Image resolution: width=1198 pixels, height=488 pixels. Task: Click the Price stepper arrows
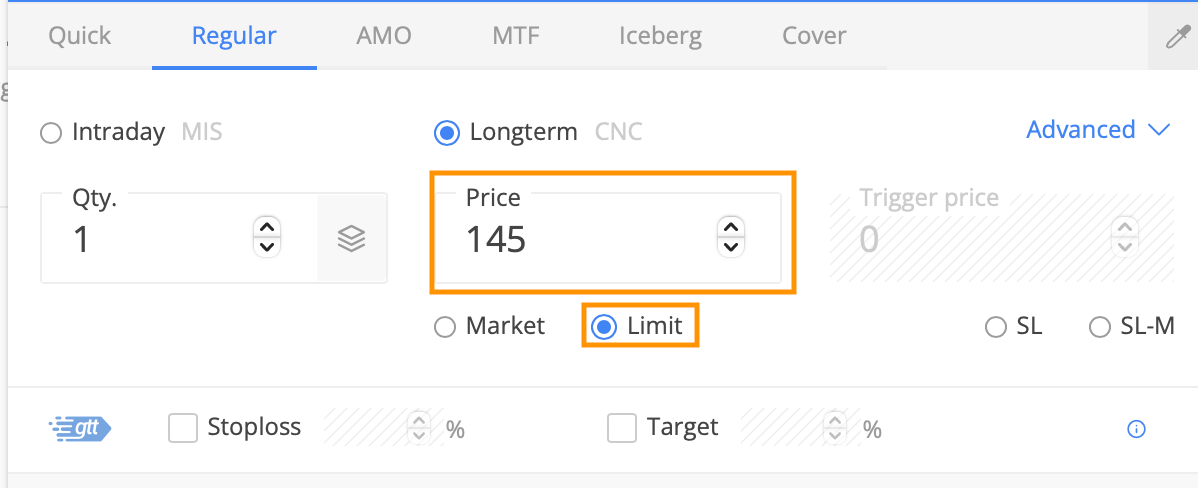point(731,236)
